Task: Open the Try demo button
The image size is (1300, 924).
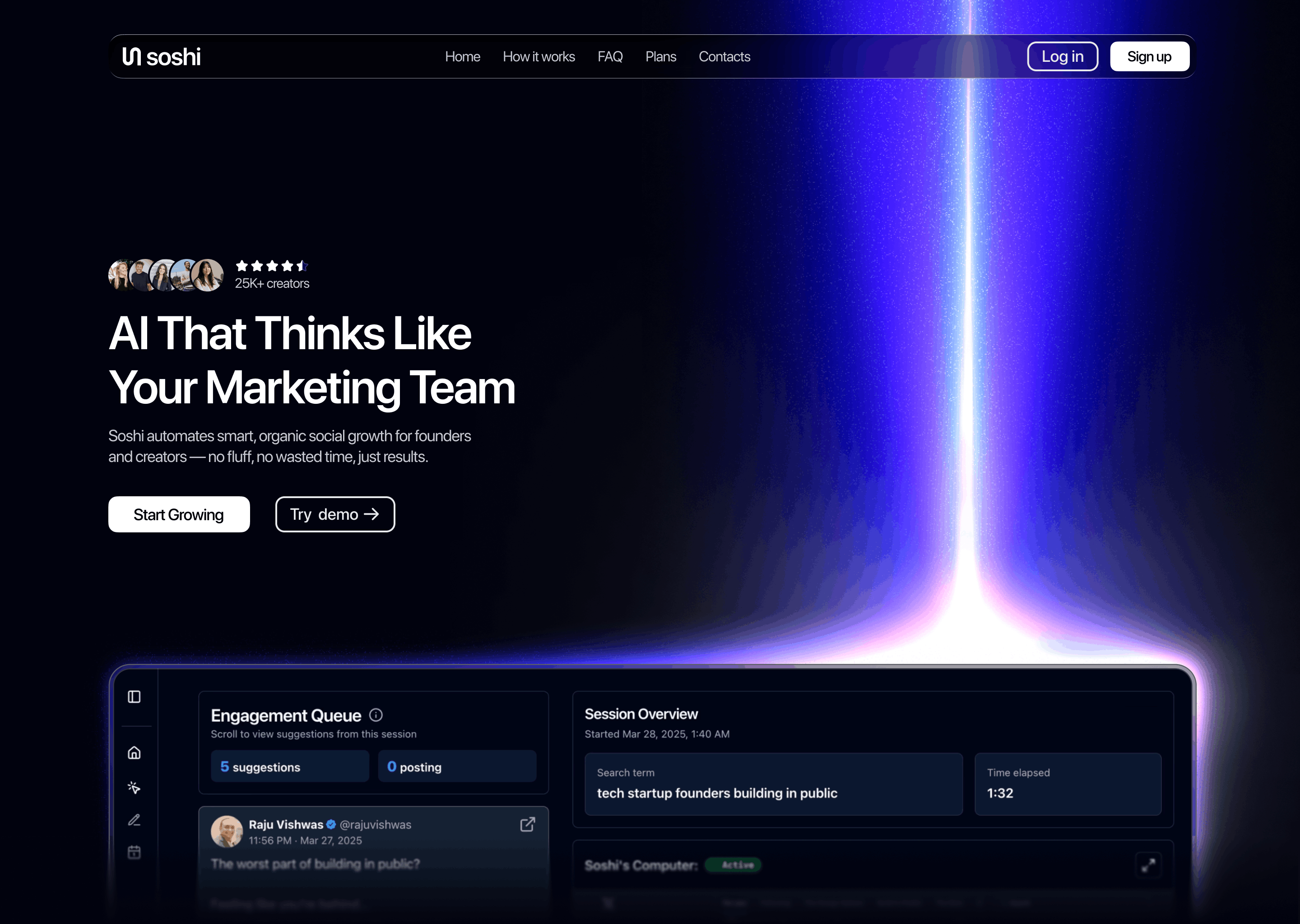Action: (x=334, y=514)
